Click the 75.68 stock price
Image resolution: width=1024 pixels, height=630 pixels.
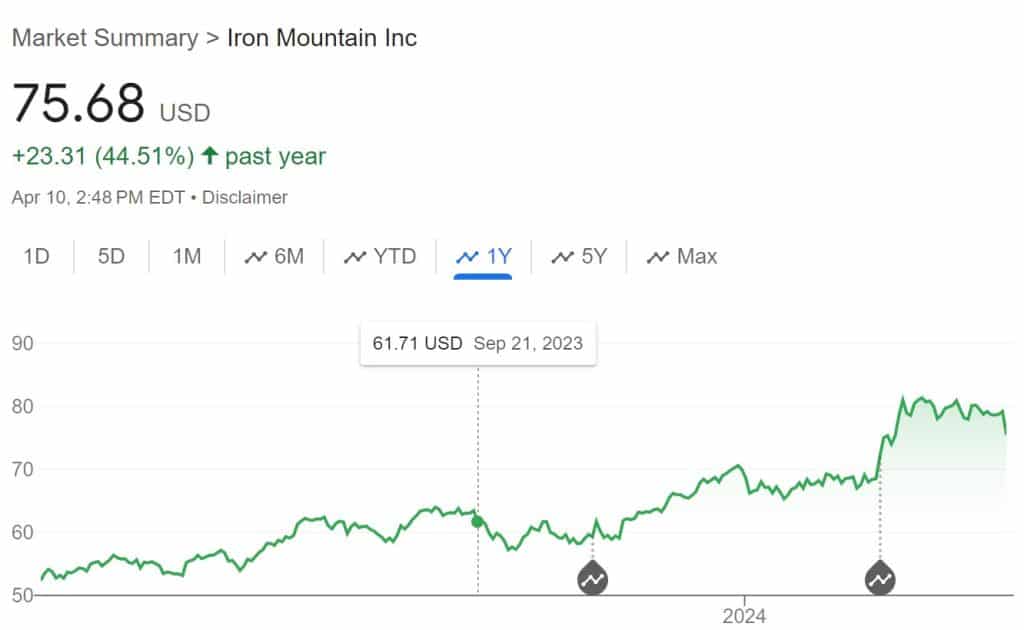tap(79, 102)
